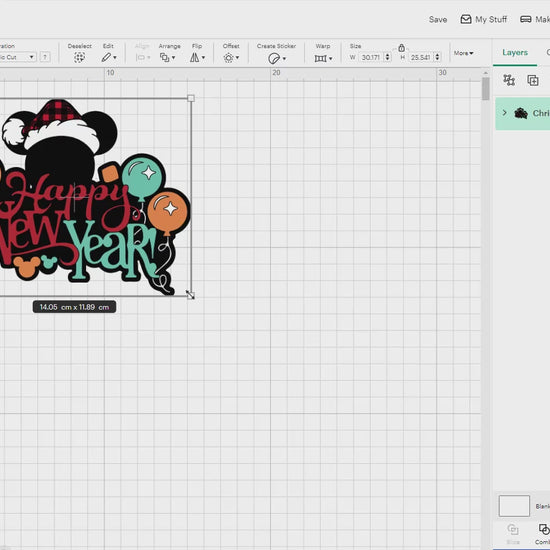Click the Flip mirror icon
This screenshot has width=550, height=550.
coord(195,58)
